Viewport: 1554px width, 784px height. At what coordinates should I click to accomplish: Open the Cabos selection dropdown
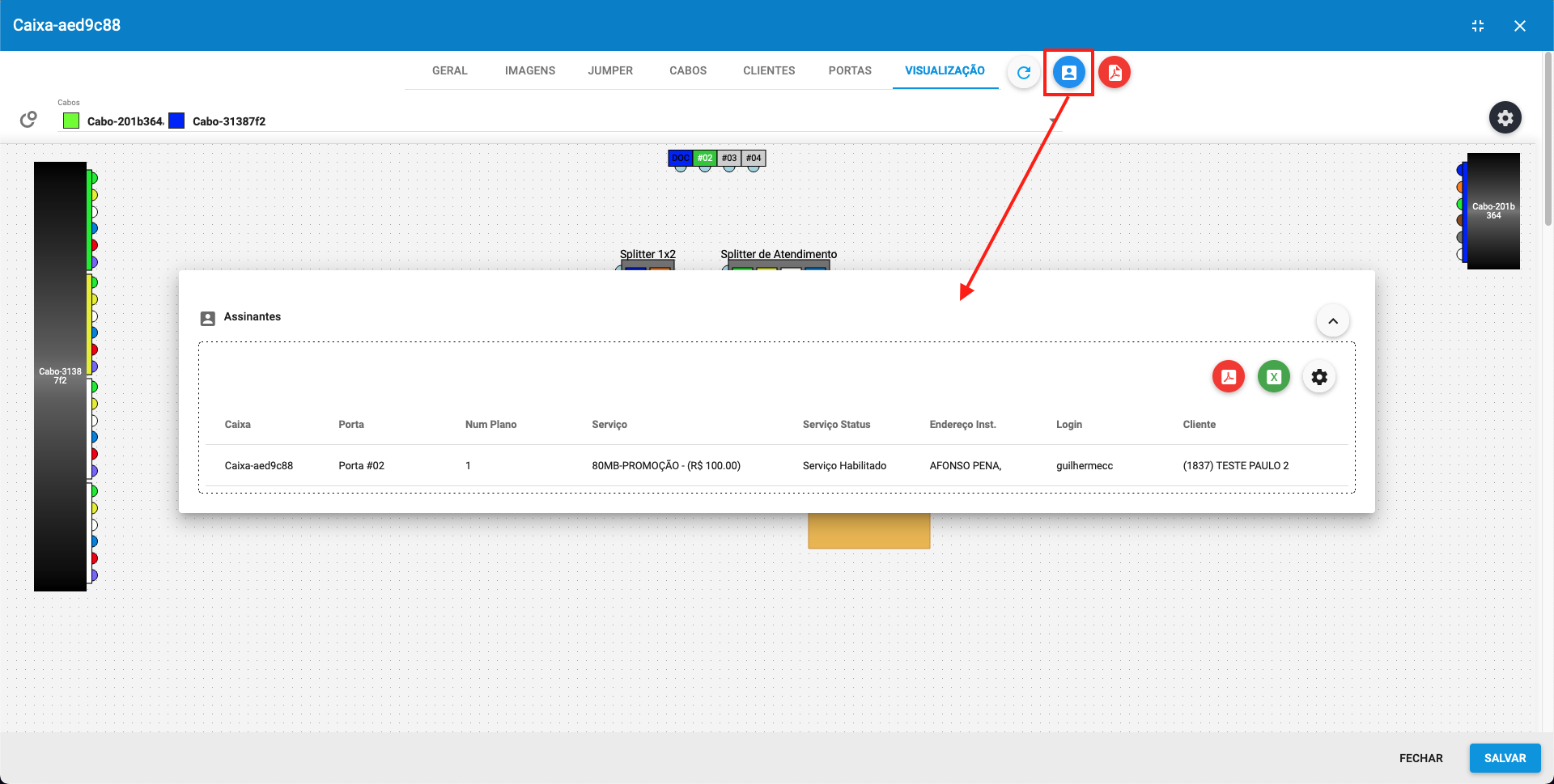tap(1051, 121)
